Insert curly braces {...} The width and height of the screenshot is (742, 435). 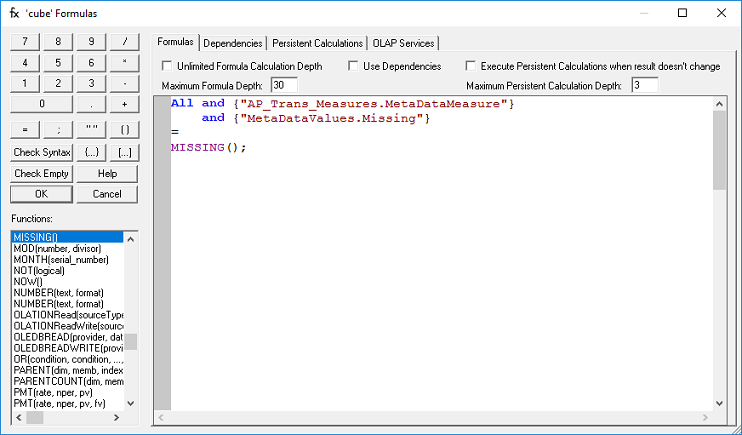[x=91, y=152]
